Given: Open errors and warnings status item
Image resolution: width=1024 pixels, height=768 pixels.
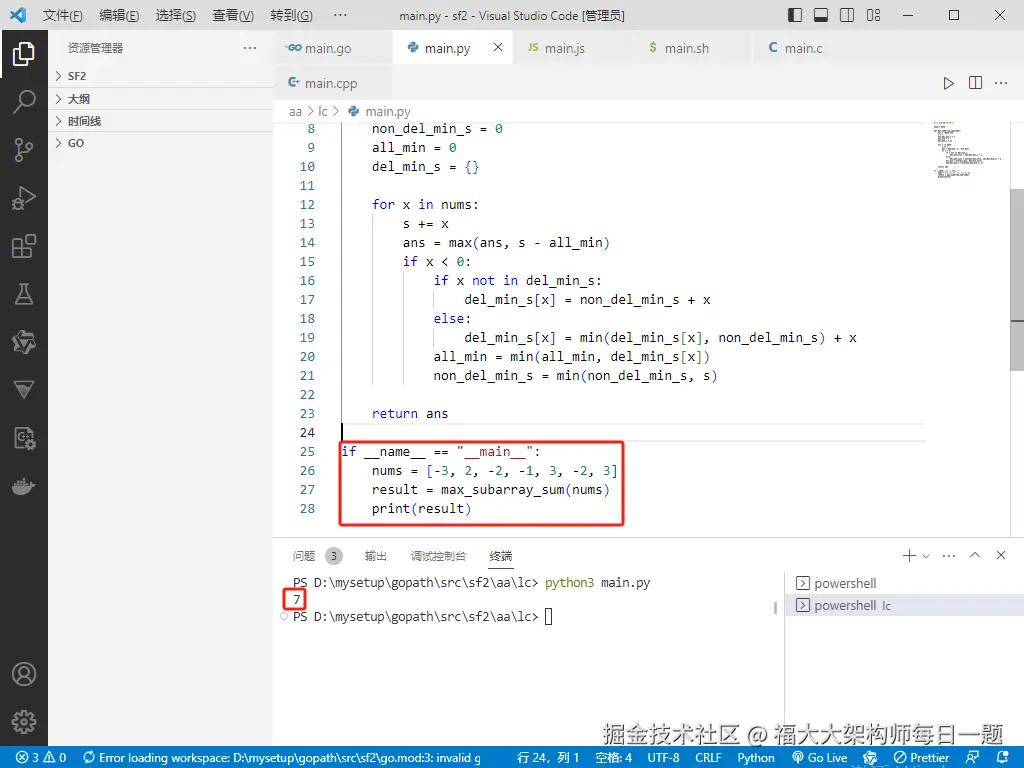Looking at the screenshot, I should tap(41, 758).
